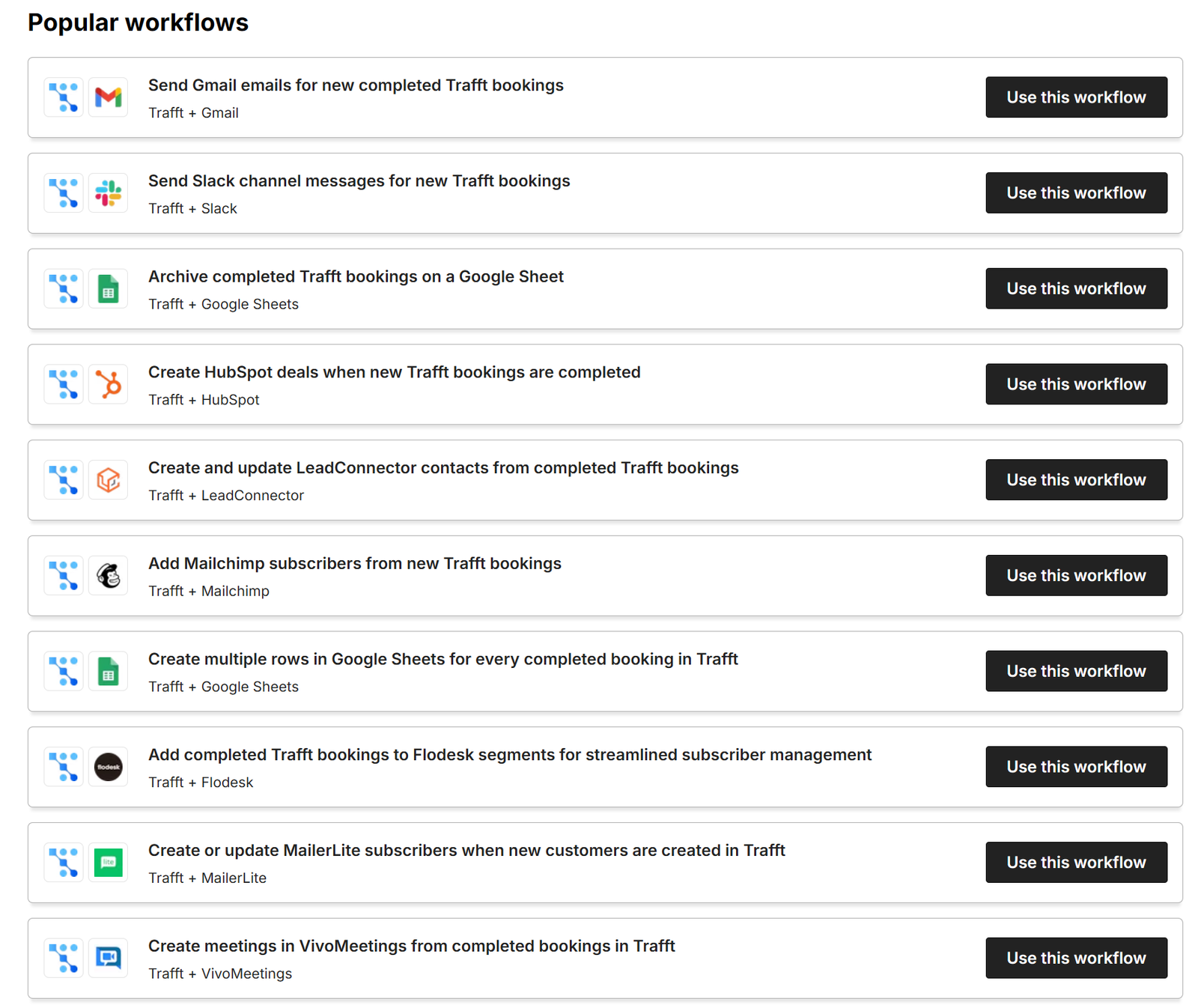The image size is (1198, 1008).
Task: Click the Trafft icon in the Gmail workflow row
Action: click(64, 97)
